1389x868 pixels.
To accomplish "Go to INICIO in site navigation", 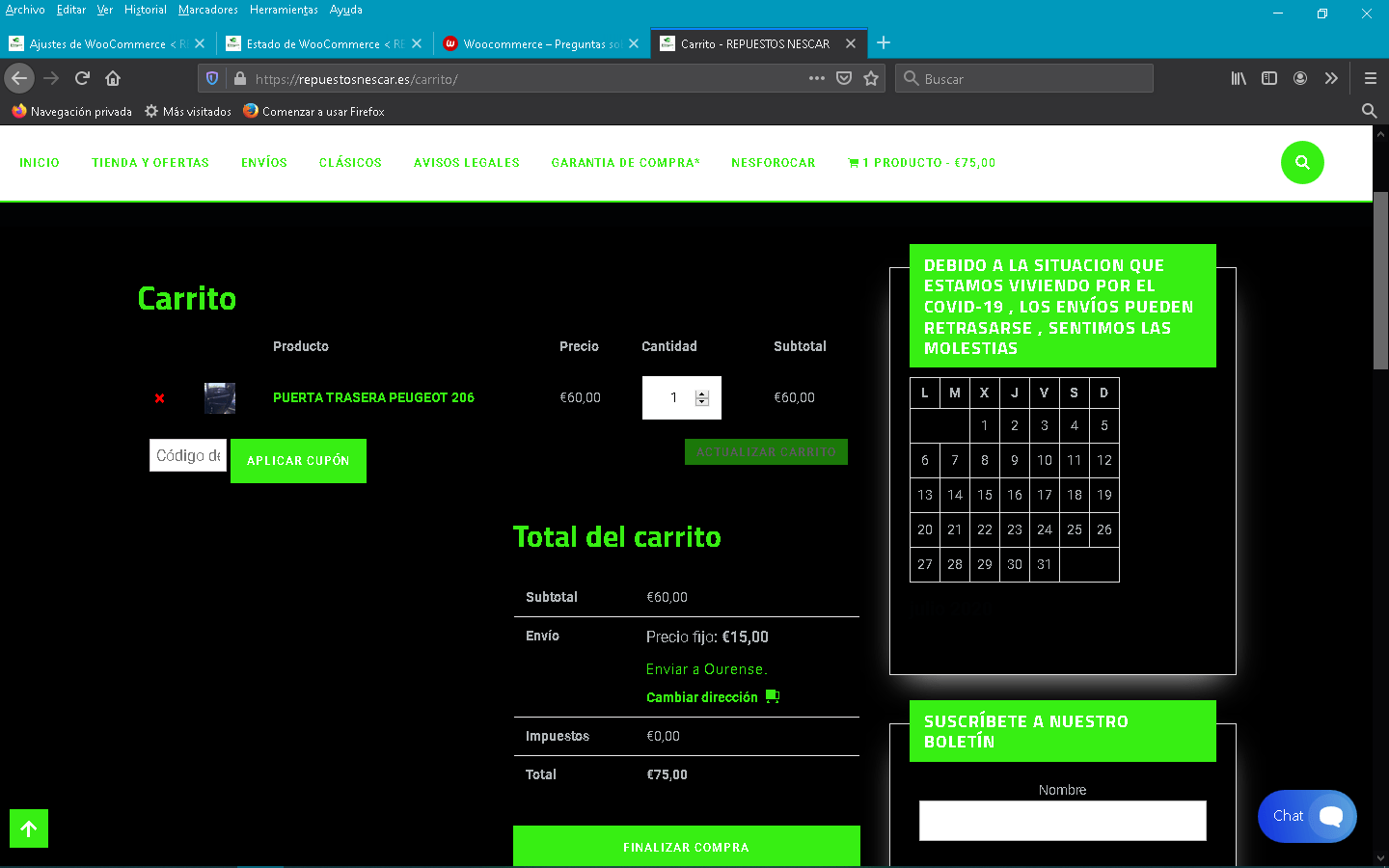I will (x=40, y=163).
